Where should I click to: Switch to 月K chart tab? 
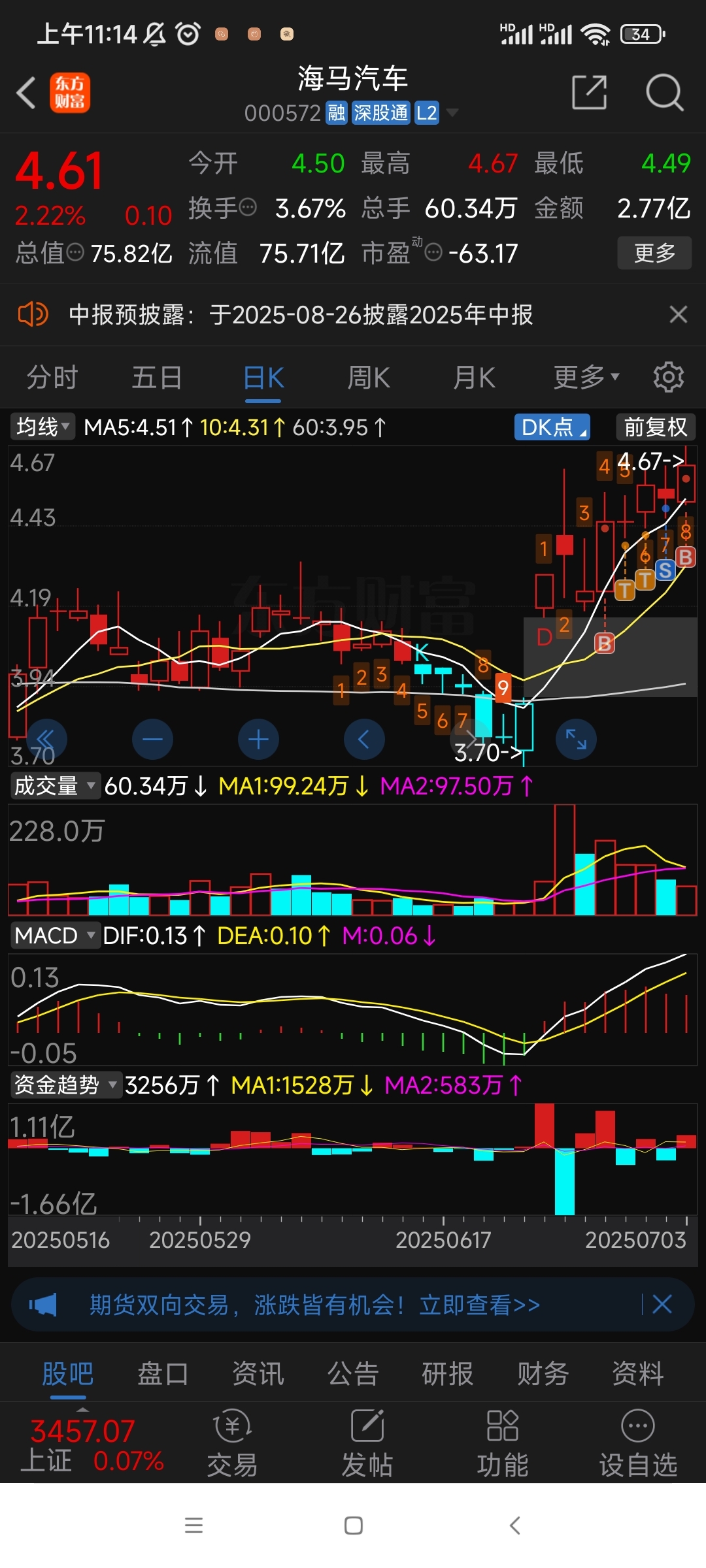tap(474, 378)
